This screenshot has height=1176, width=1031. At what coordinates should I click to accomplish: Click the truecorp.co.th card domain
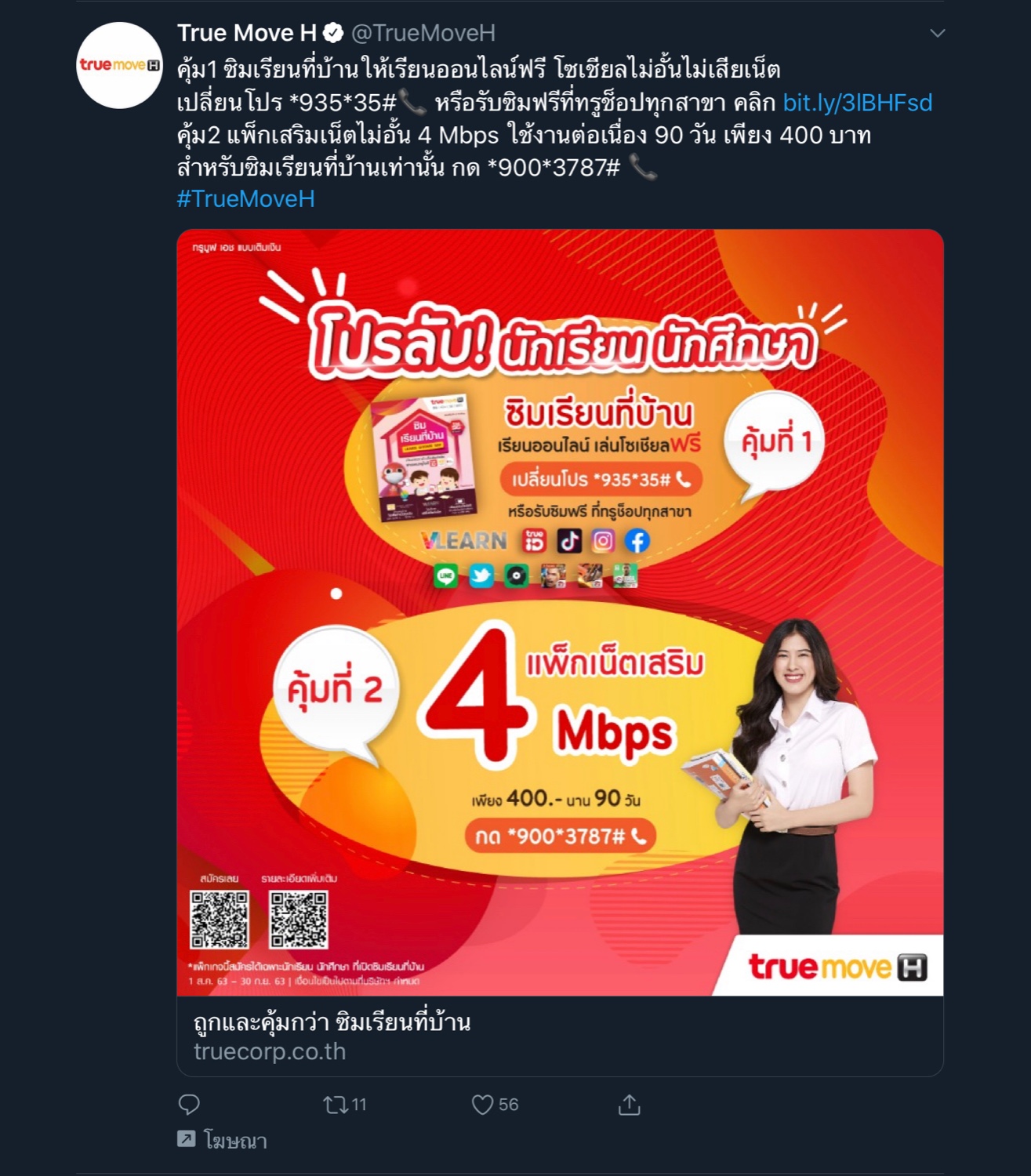coord(270,1051)
